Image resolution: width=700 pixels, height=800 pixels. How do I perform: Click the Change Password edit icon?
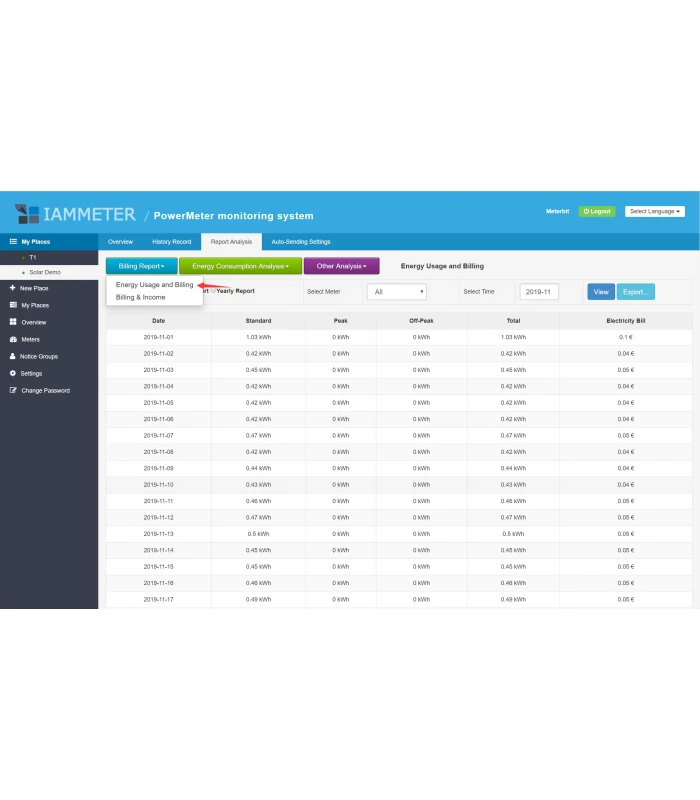tap(13, 390)
